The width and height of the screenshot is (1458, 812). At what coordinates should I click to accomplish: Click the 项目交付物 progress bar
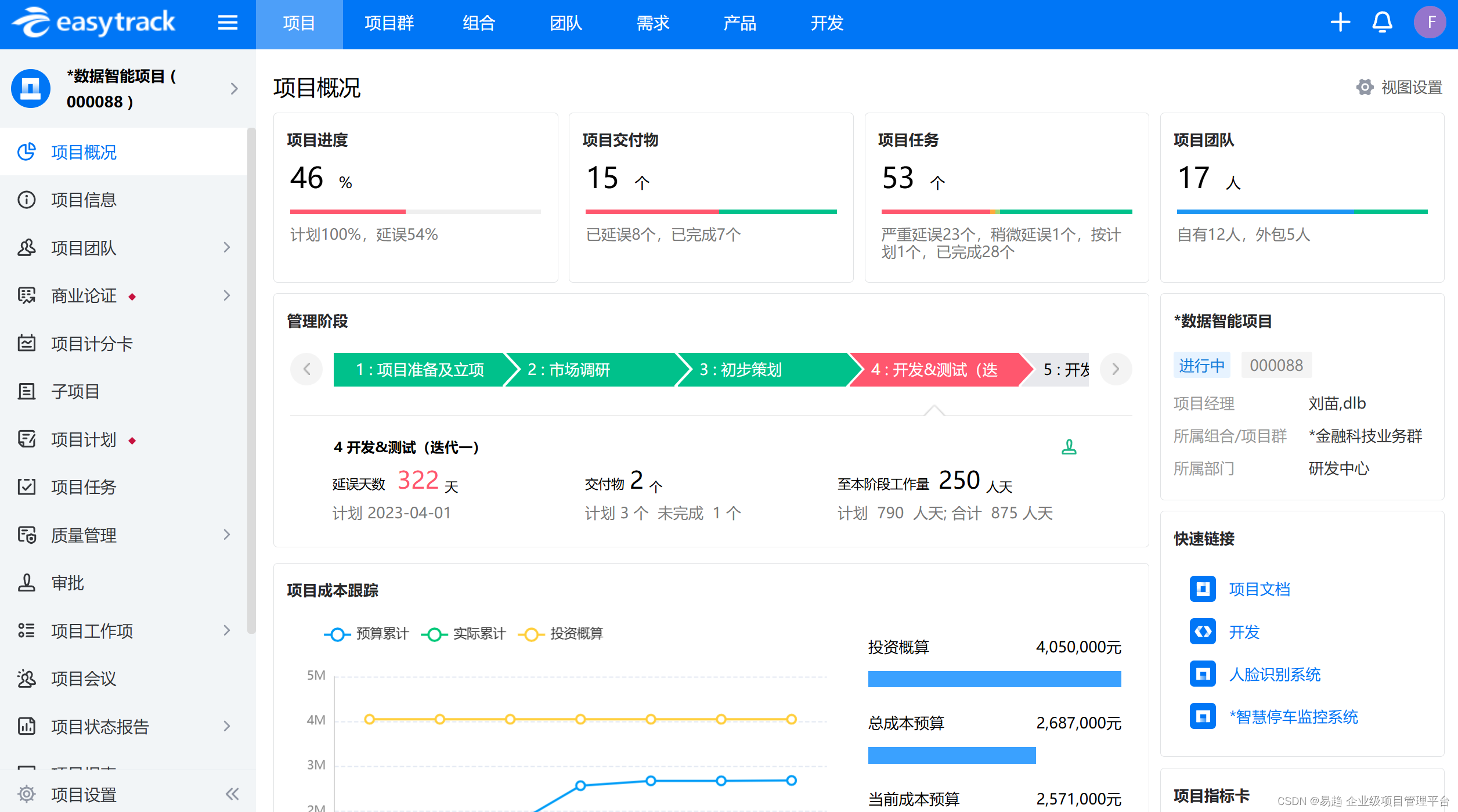point(711,212)
